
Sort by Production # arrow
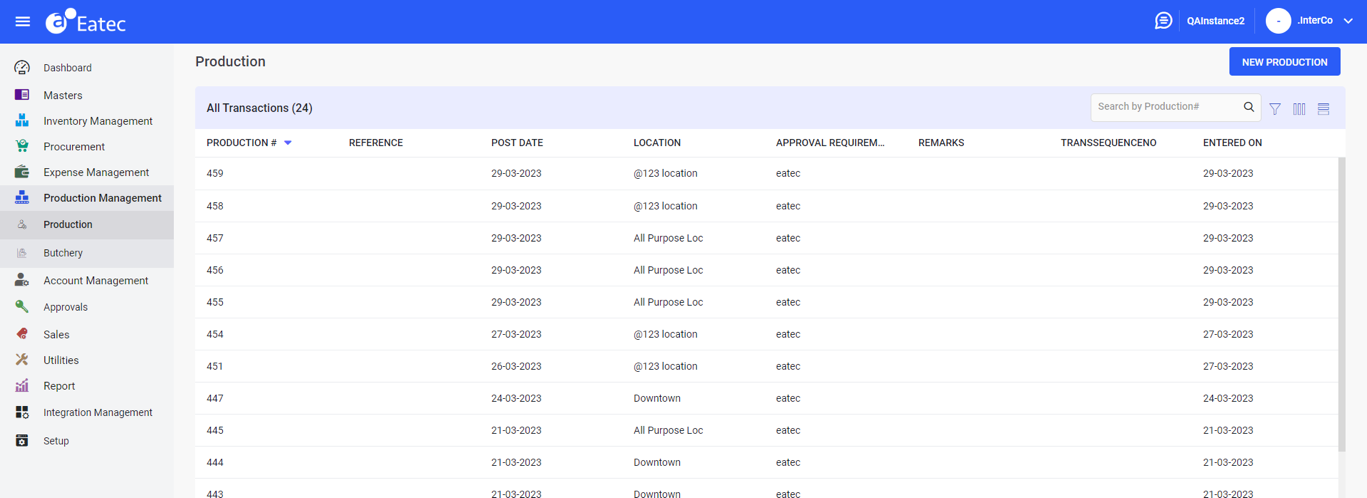288,143
